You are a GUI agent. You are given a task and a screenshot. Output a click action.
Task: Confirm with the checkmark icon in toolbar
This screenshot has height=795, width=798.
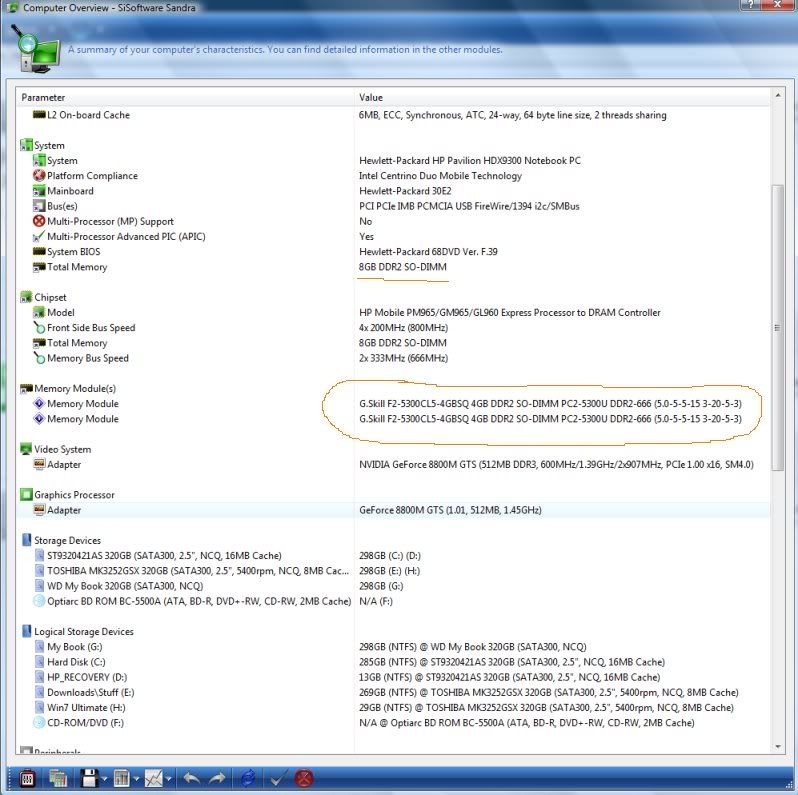click(277, 778)
